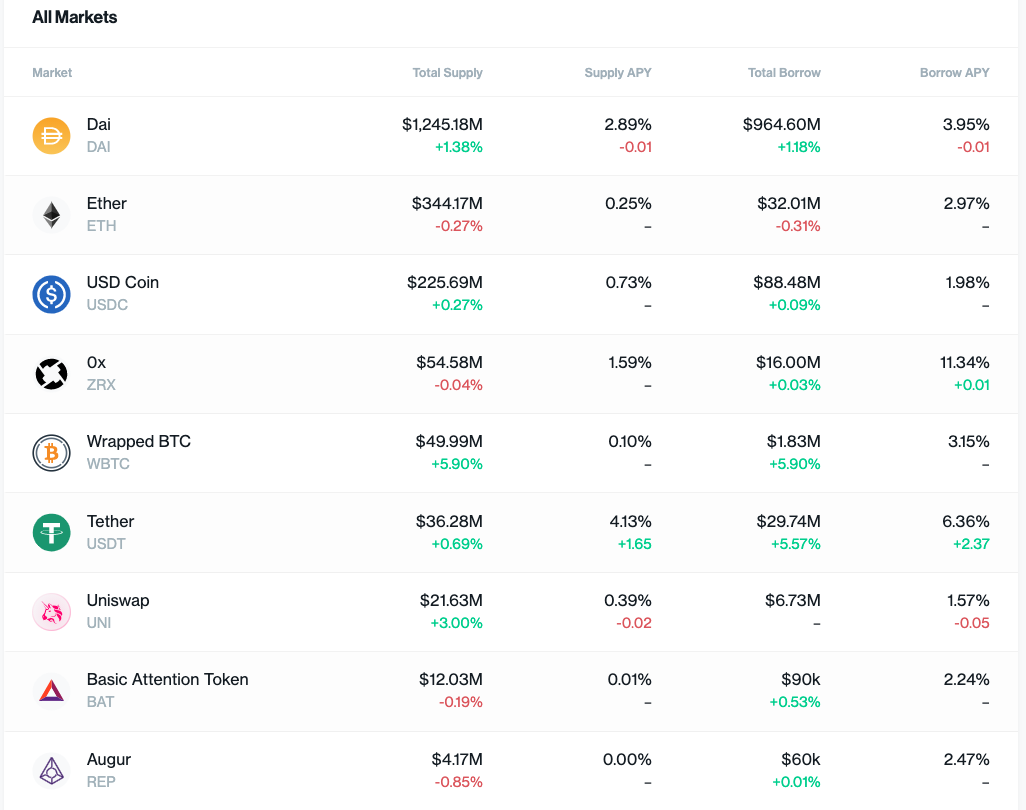Click Ether borrow APY 2.97%
1026x810 pixels.
[966, 203]
